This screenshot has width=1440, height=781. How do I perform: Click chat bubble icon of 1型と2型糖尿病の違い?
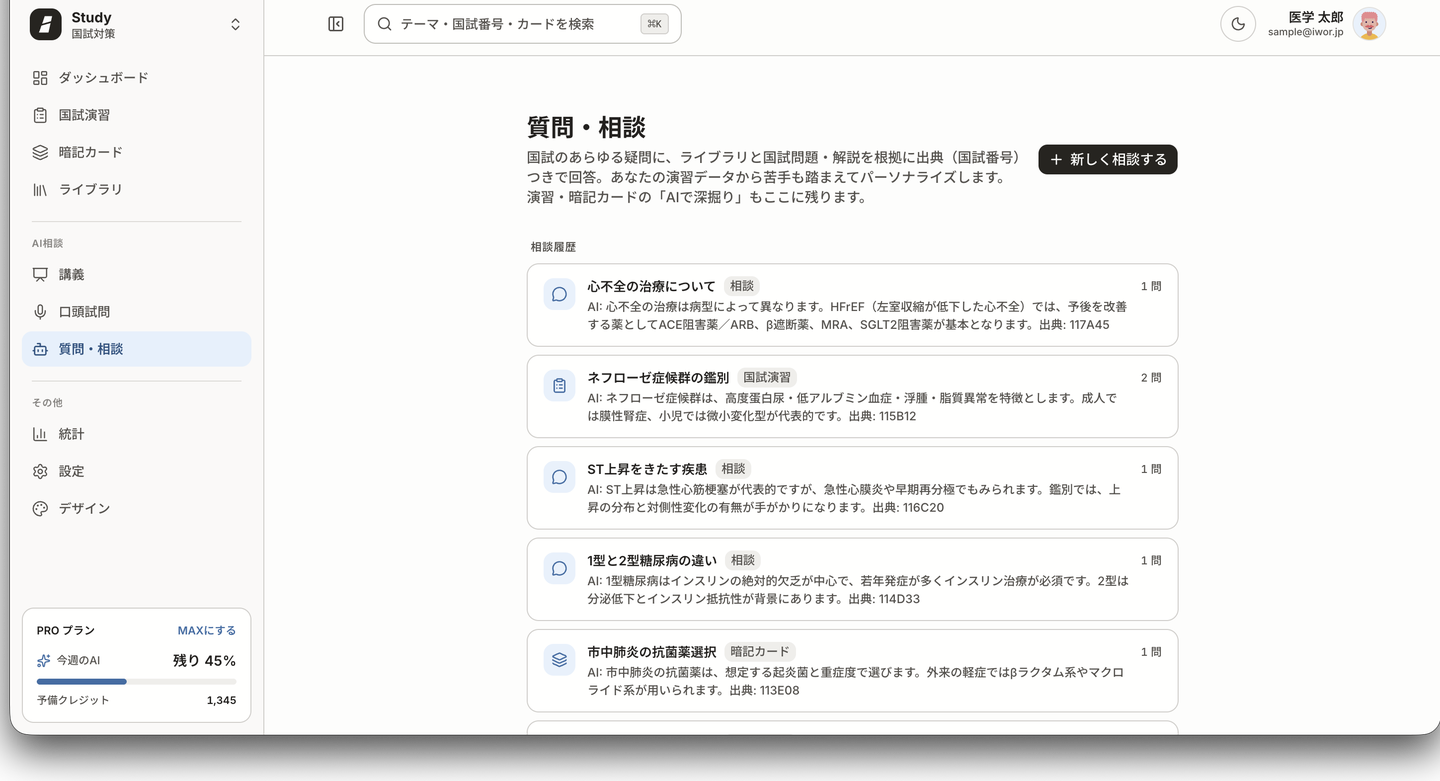pos(560,568)
